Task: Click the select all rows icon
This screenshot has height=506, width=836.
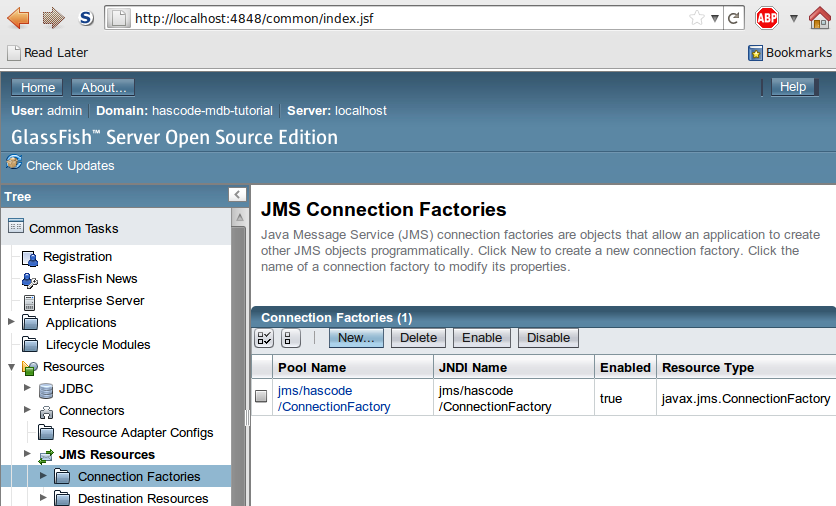Action: [264, 338]
